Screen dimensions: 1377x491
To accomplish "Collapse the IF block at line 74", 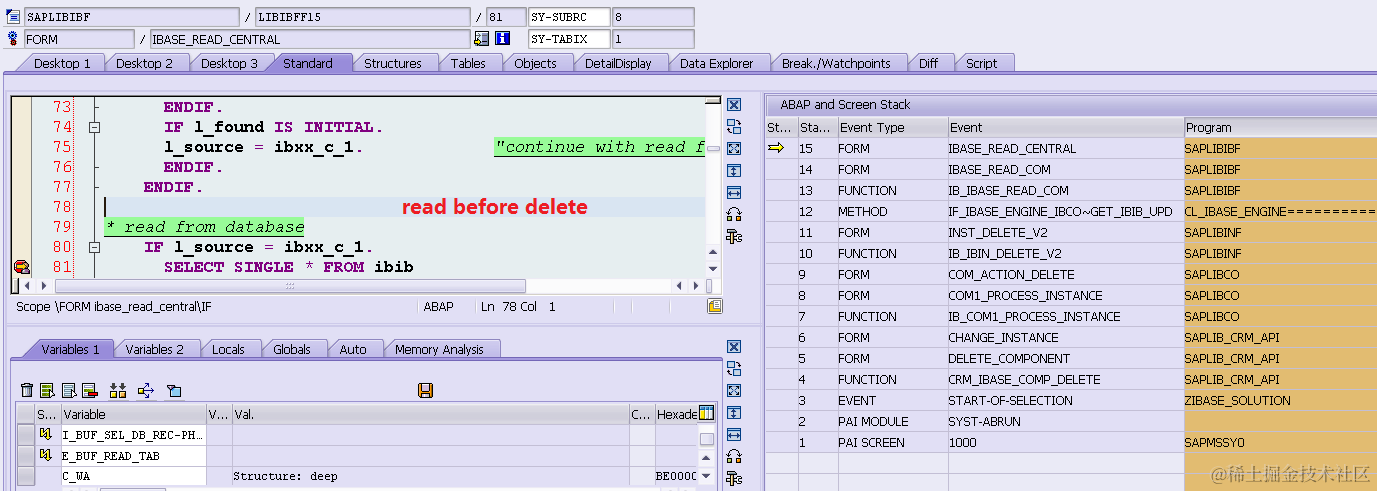I will [95, 127].
